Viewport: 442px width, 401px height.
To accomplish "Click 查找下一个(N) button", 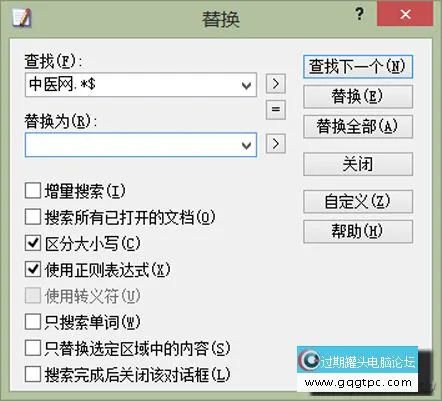I will coord(358,67).
